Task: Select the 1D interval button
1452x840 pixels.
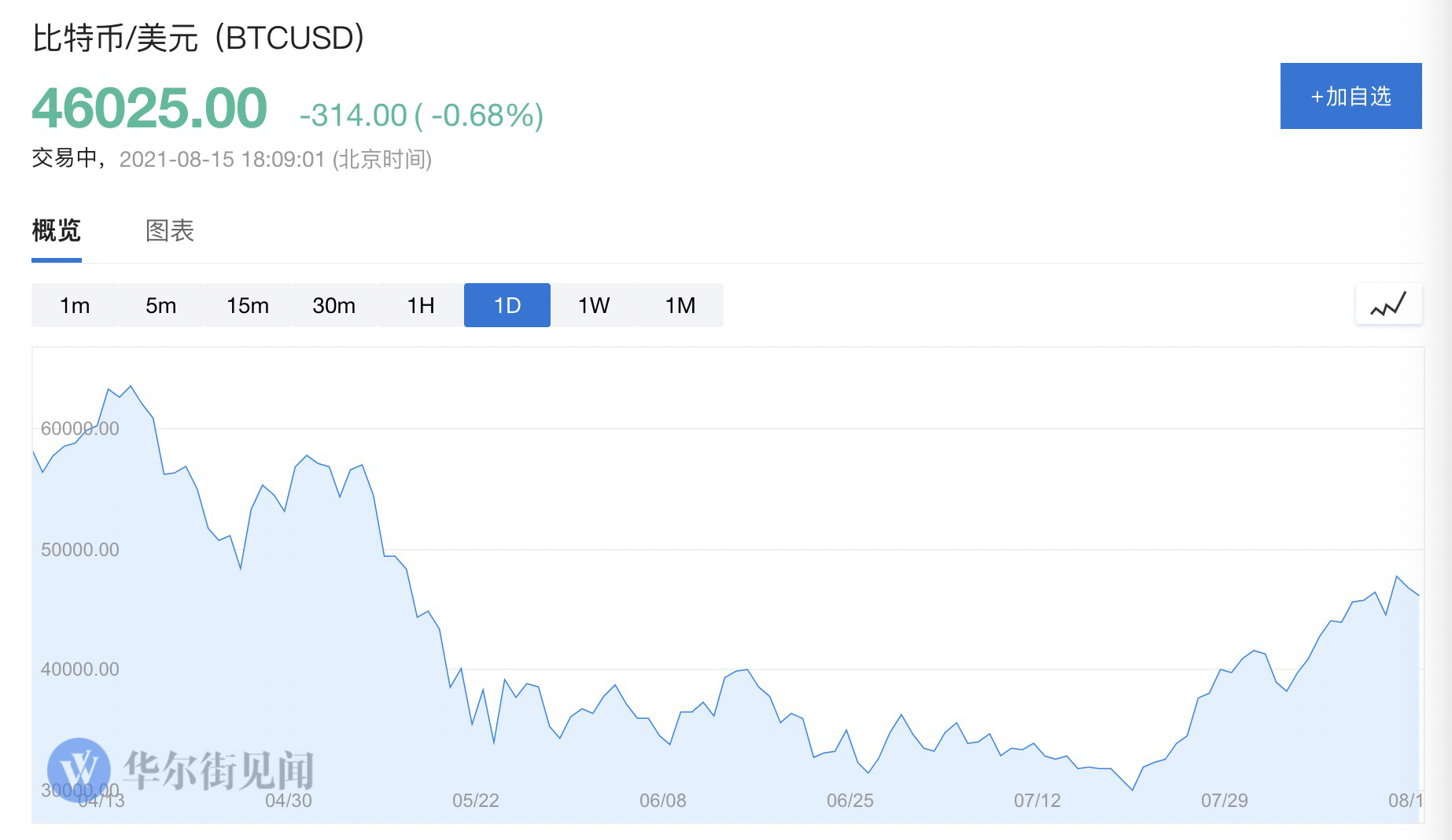Action: click(507, 305)
